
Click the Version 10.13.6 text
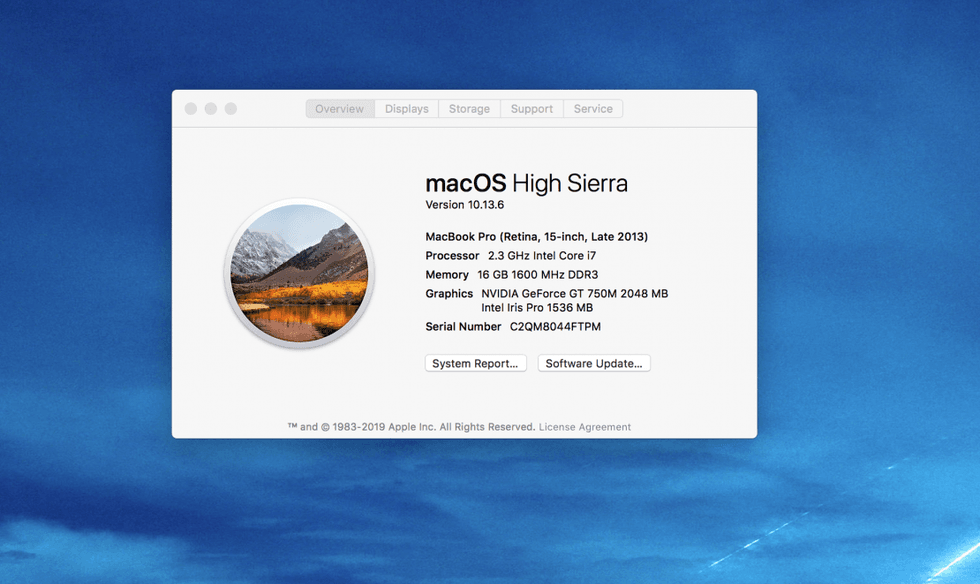click(464, 205)
